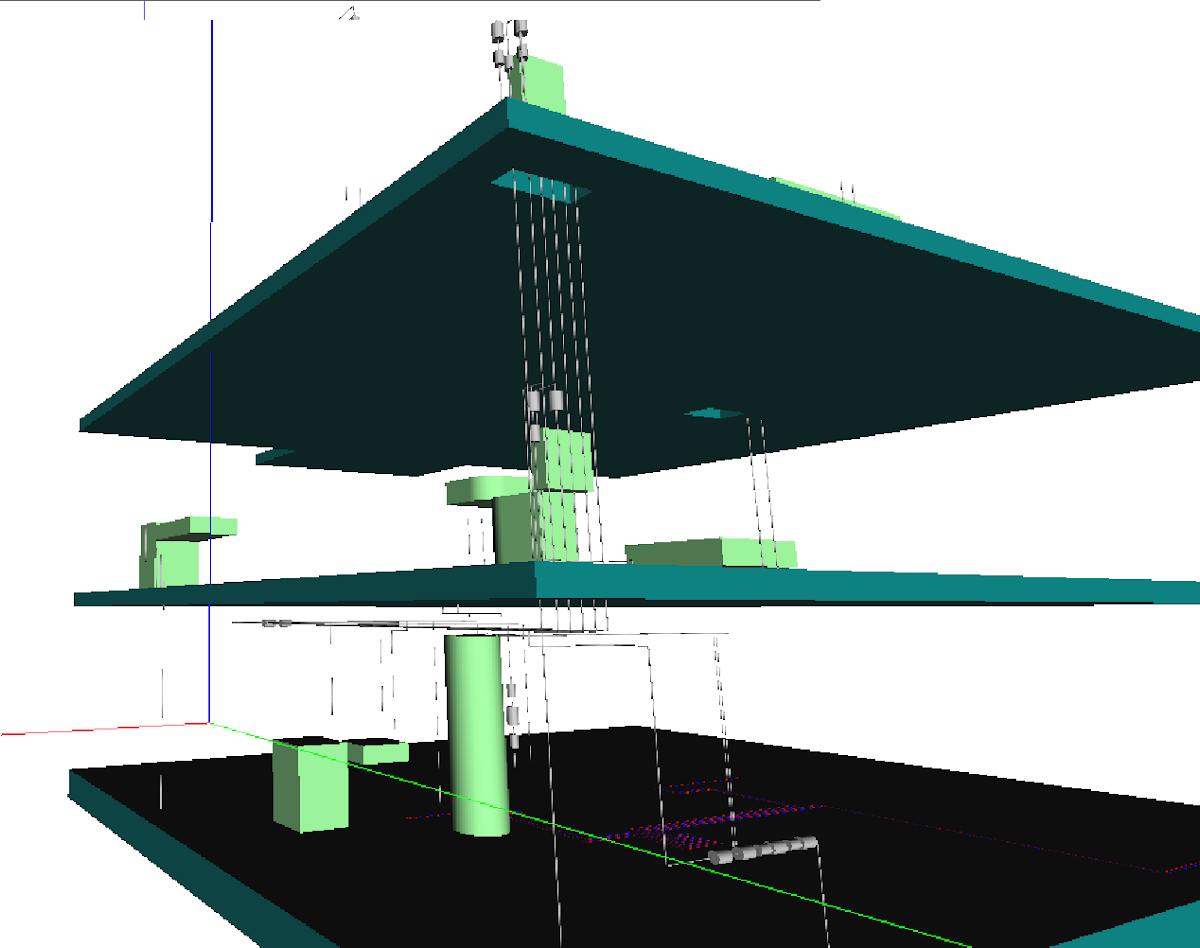Select the wide flat green box on middle floor
This screenshot has height=948, width=1200.
point(710,552)
